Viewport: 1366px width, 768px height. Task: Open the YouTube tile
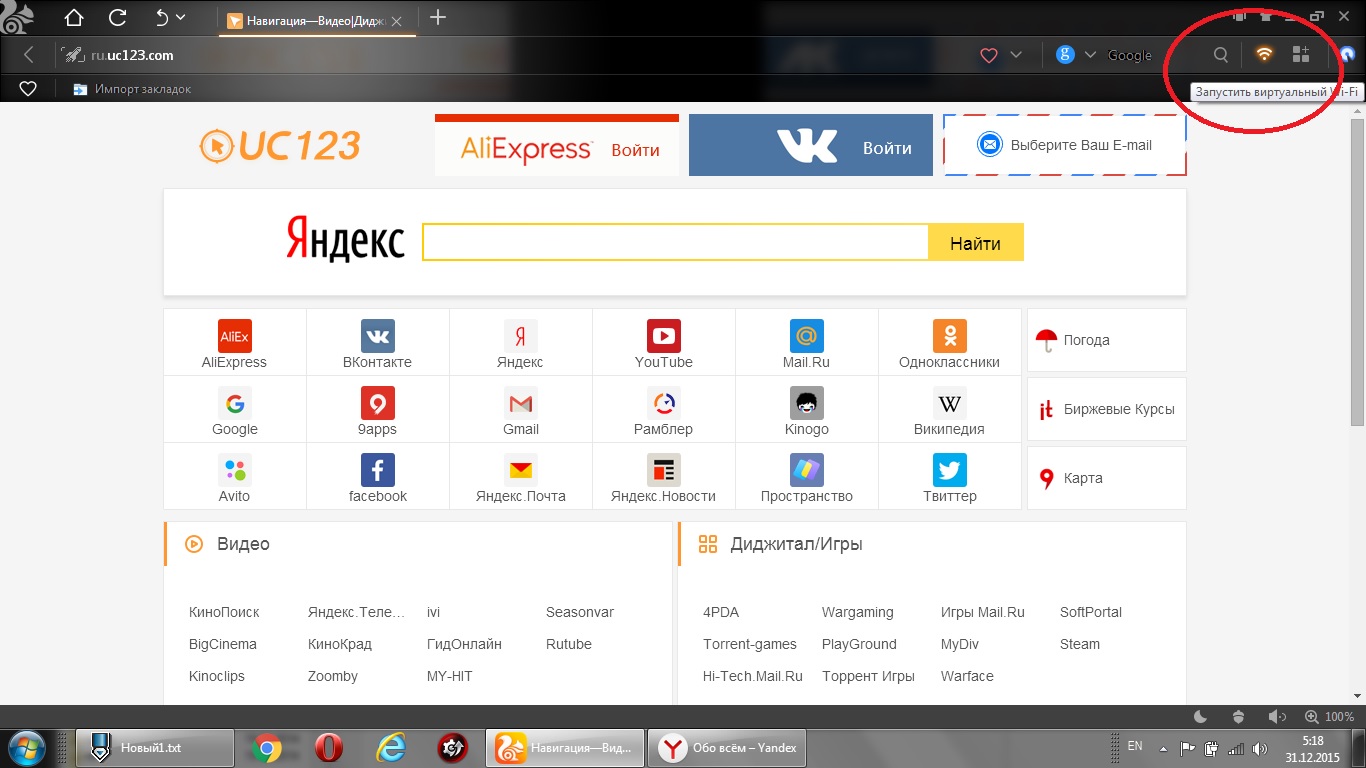[x=663, y=343]
